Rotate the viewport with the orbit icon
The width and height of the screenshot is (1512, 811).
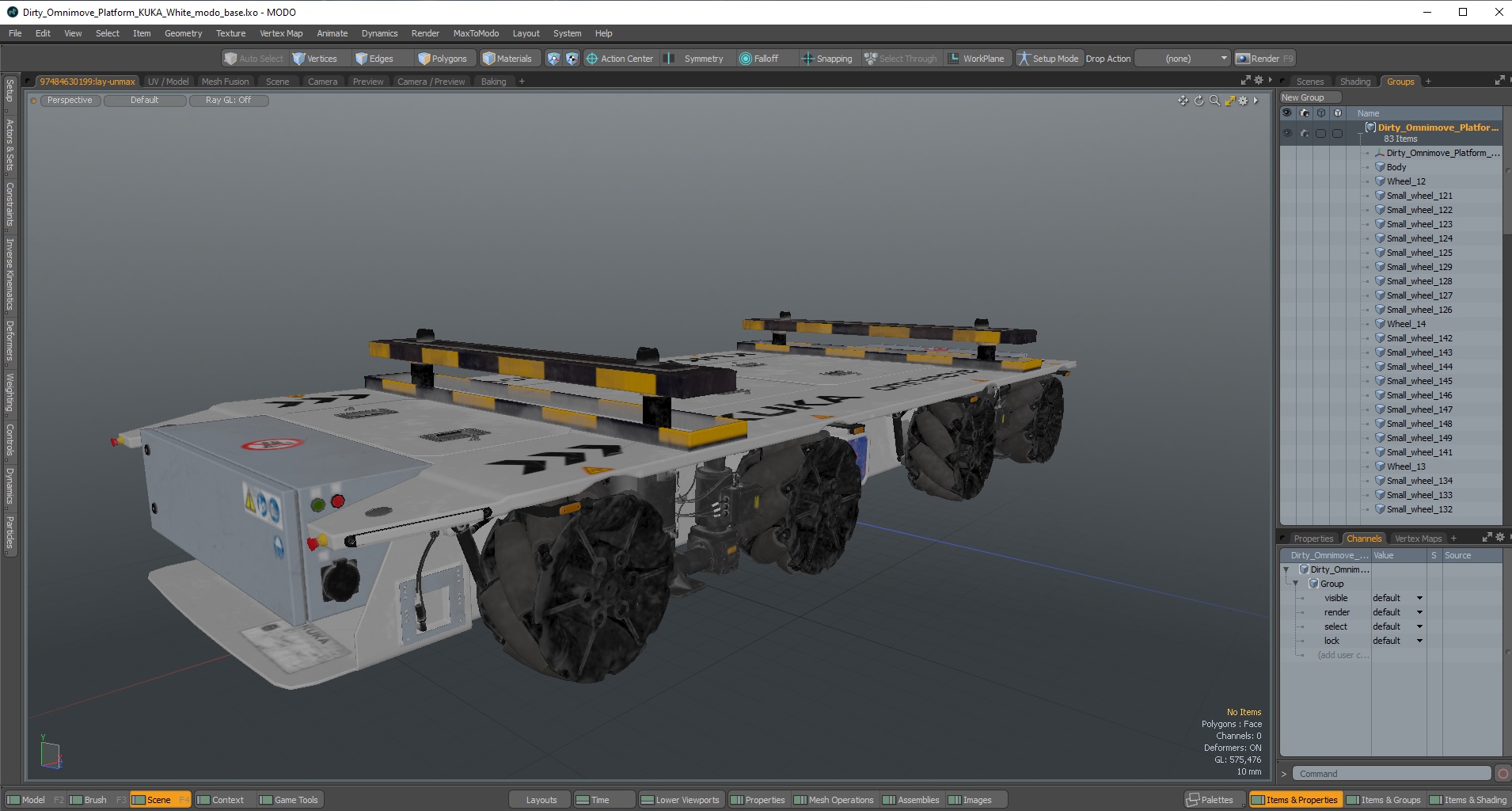(1199, 101)
